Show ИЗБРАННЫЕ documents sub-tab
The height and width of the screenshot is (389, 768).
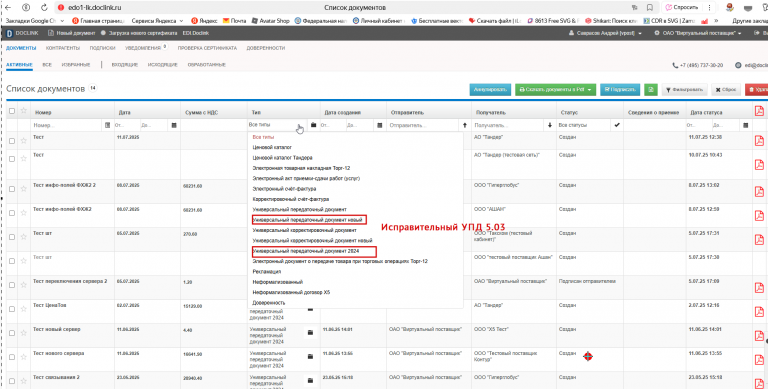click(x=76, y=65)
